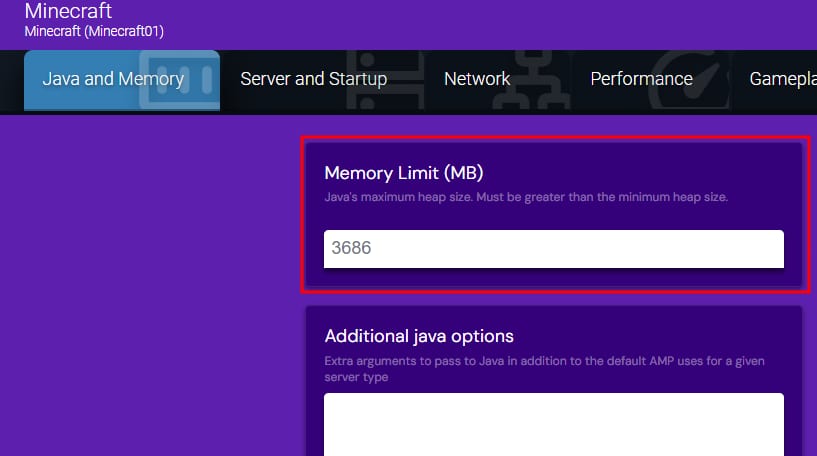The width and height of the screenshot is (817, 456).
Task: Click the Memory Limit input field showing 3686
Action: tap(553, 248)
